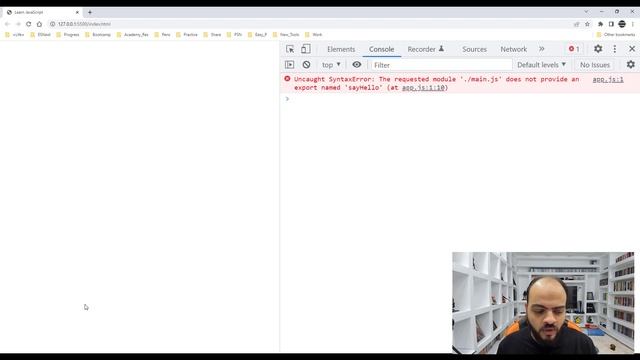640x360 pixels.
Task: Open the top JavaScript context dropdown
Action: point(331,64)
